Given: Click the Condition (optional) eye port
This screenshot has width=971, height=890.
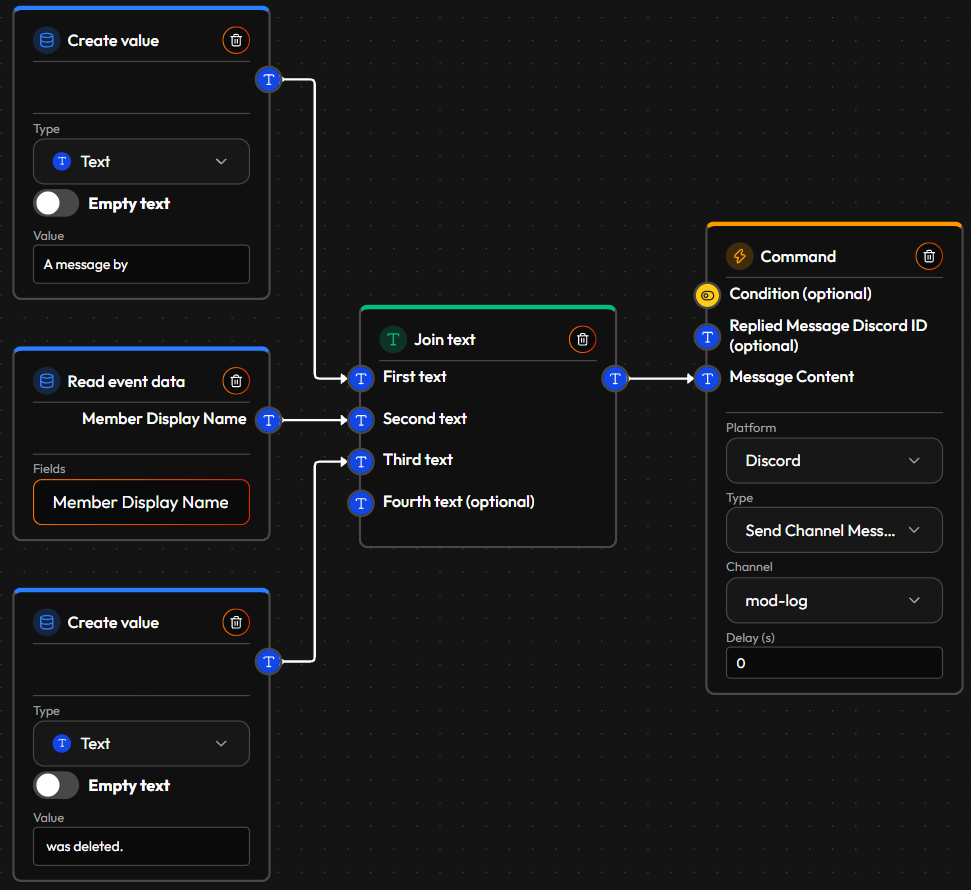Looking at the screenshot, I should click(x=707, y=295).
